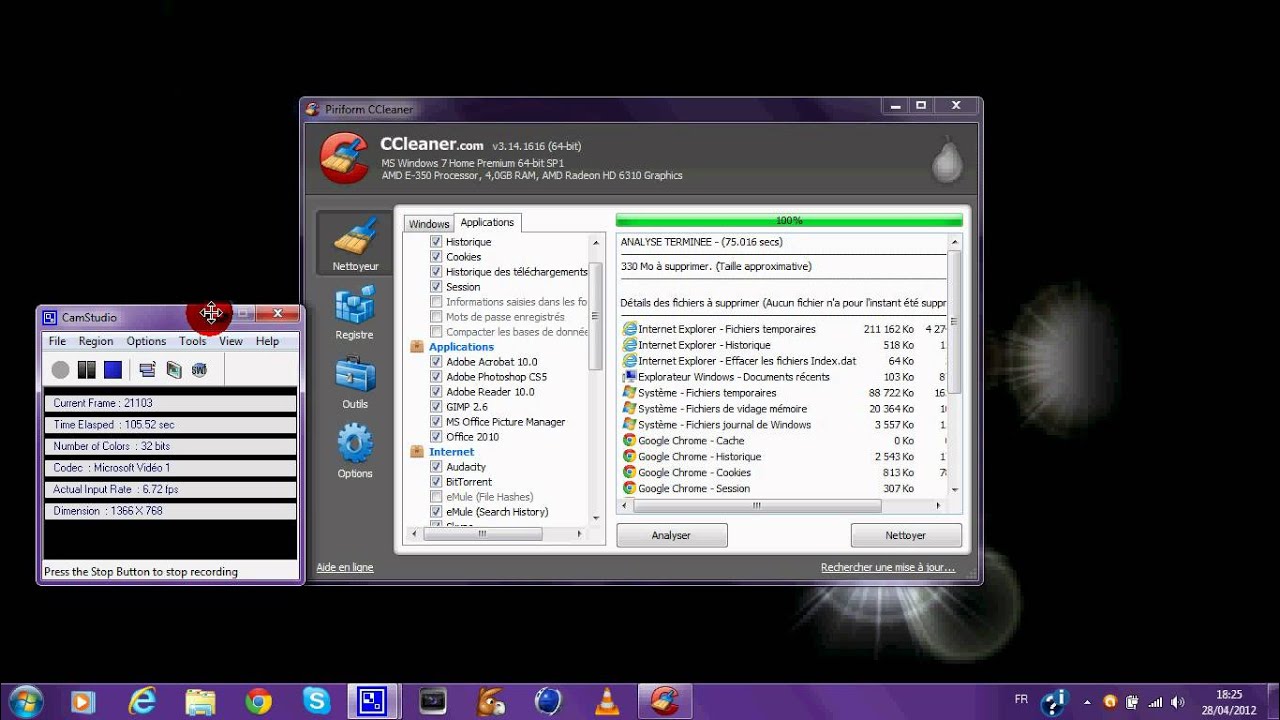Open Screen Annotations in CamStudio toolbar
Image resolution: width=1280 pixels, height=720 pixels.
click(174, 370)
